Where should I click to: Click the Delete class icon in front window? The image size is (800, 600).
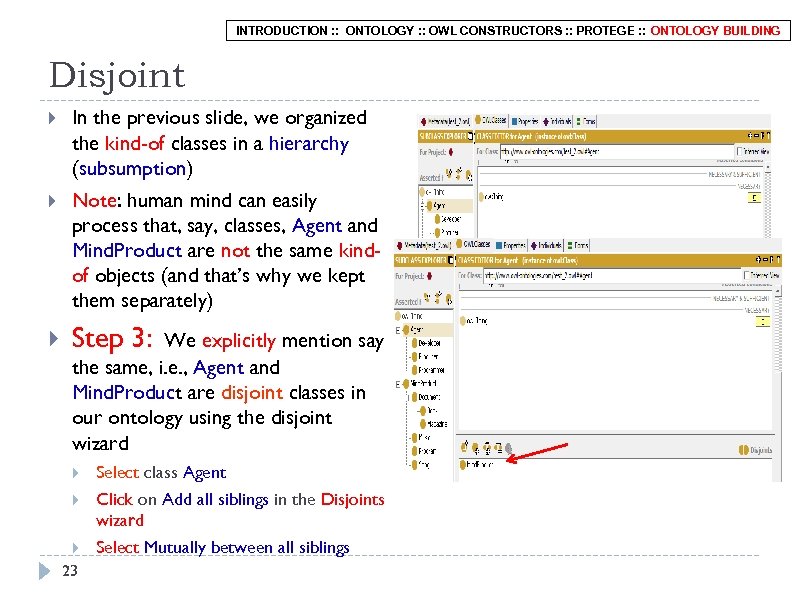point(448,298)
